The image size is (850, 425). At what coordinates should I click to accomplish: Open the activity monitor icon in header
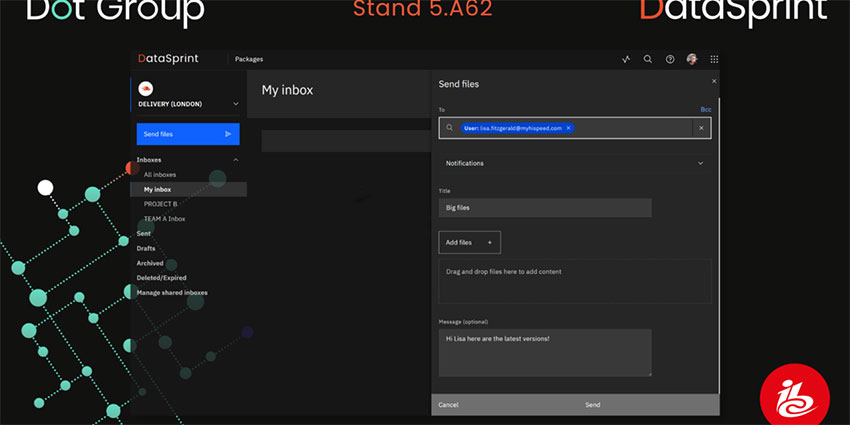(626, 59)
